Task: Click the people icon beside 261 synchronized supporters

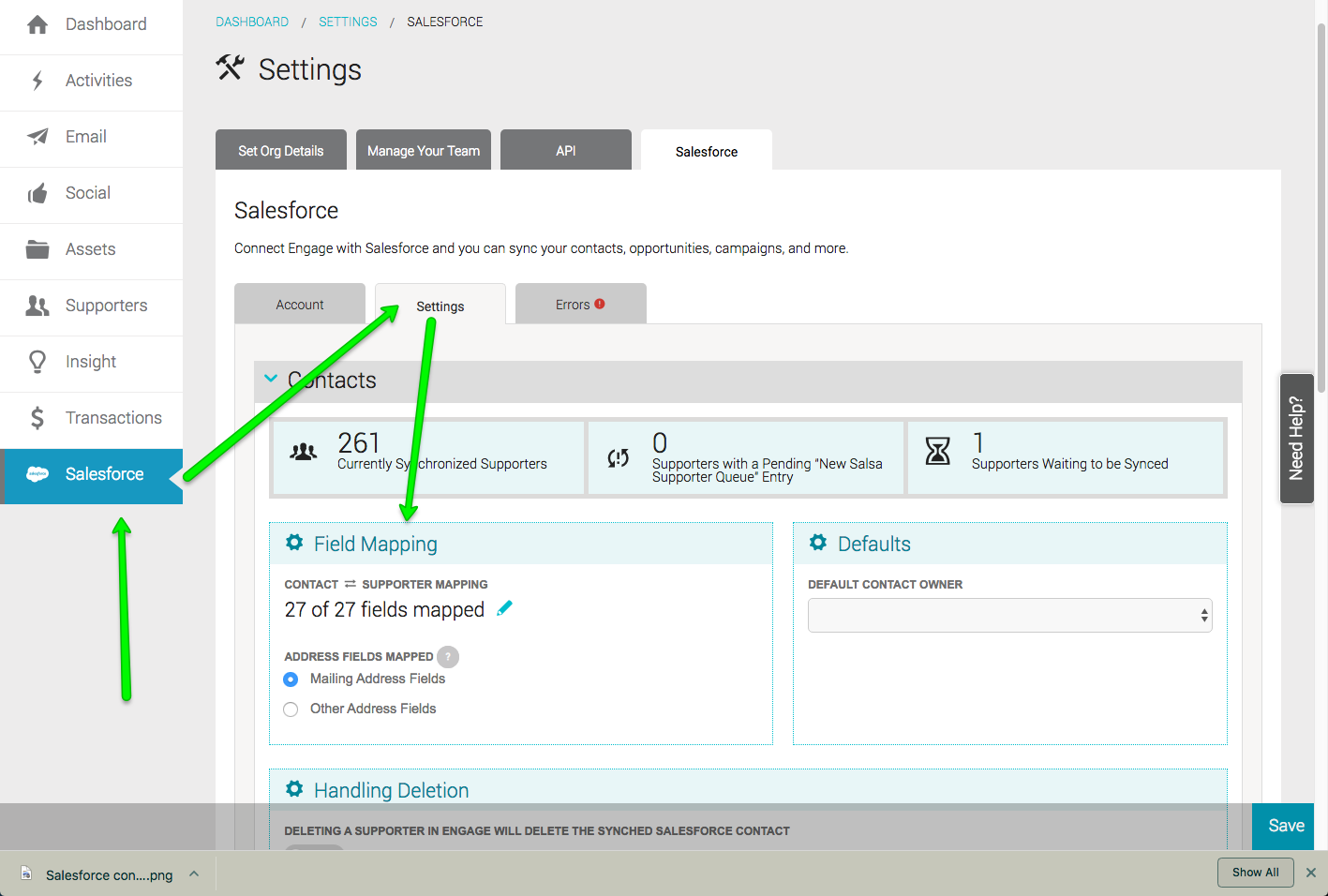Action: click(x=304, y=453)
